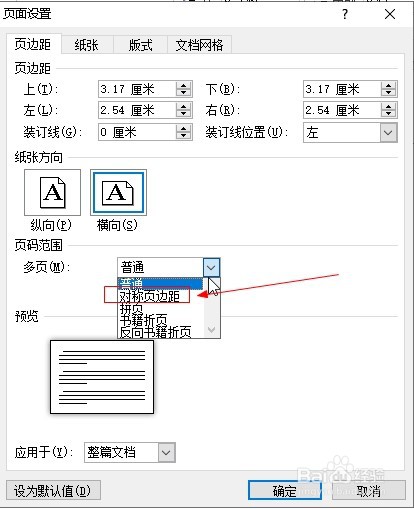Image resolution: width=414 pixels, height=509 pixels.
Task: Increase the right margin 右 with spinner up
Action: [388, 106]
